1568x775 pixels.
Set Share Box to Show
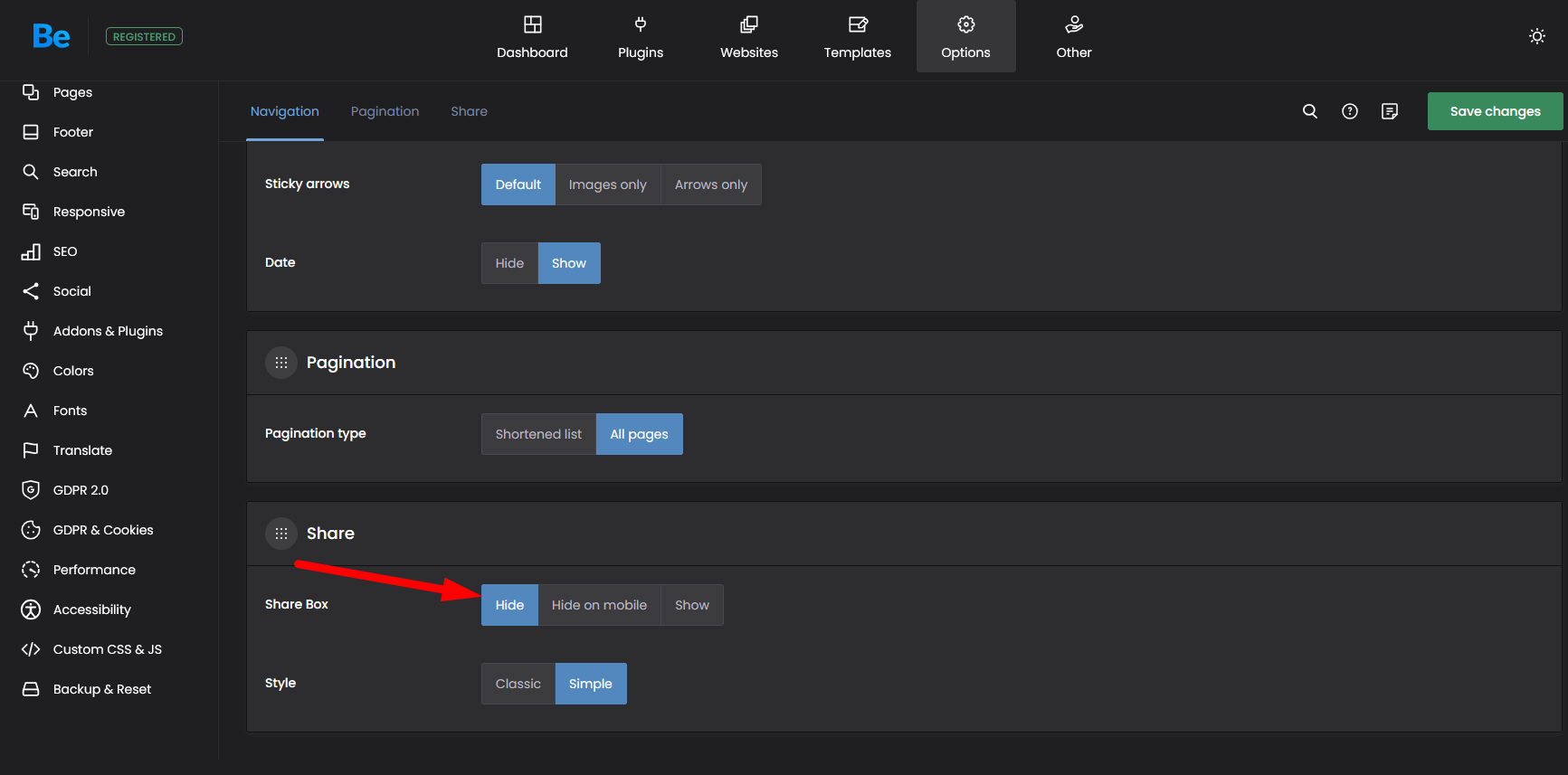691,605
